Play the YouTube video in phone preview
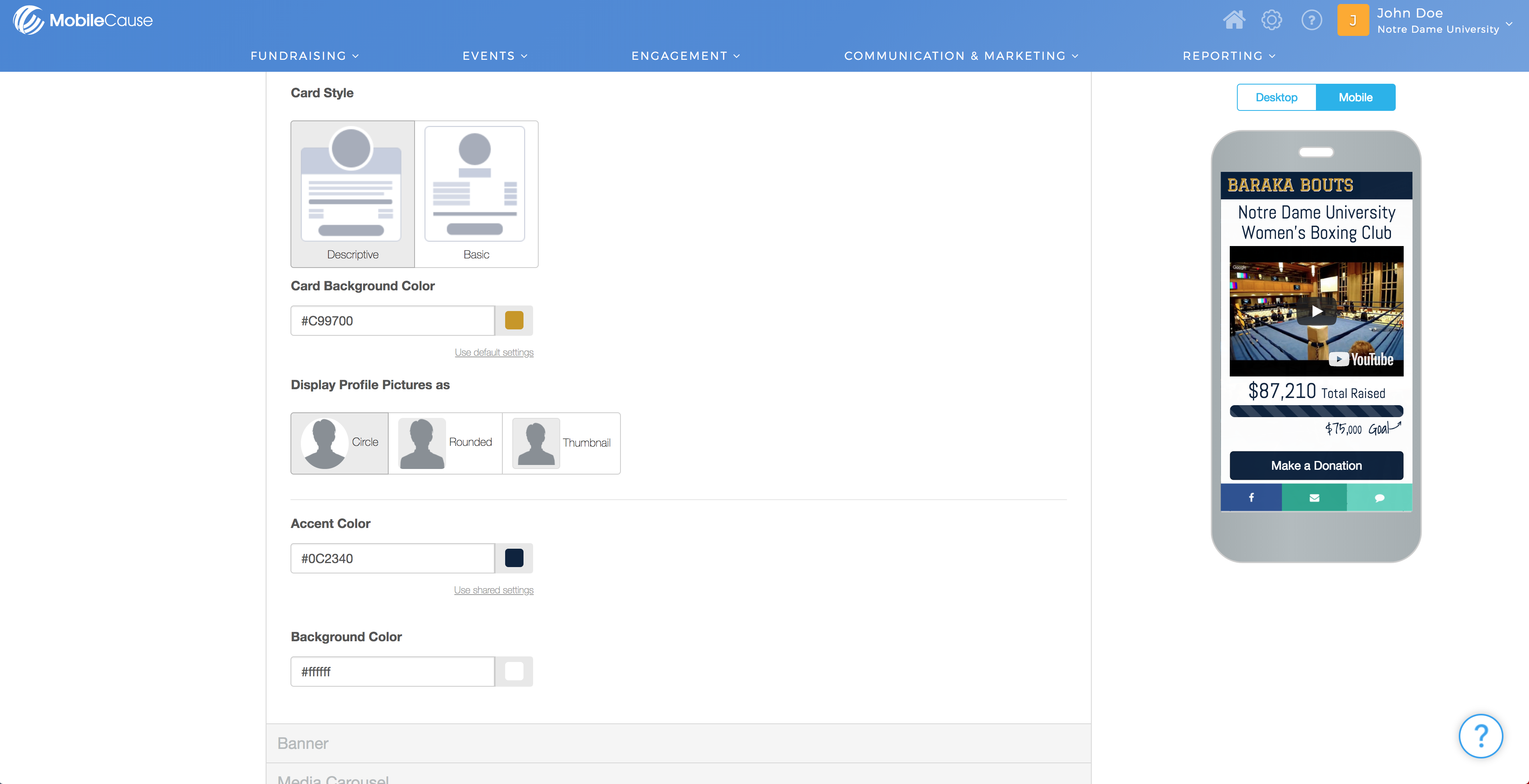This screenshot has height=784, width=1529. [1316, 311]
